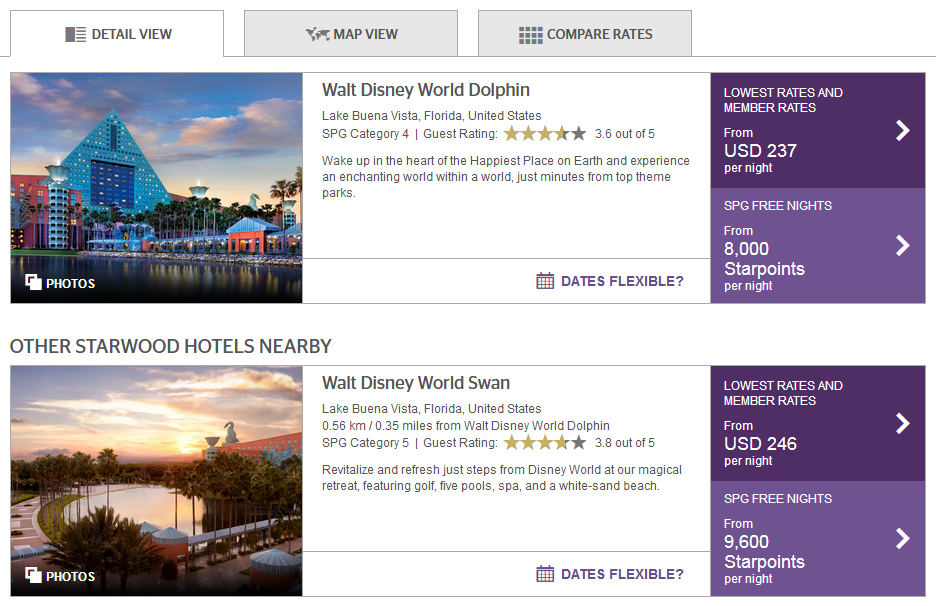Click the Detail View list icon
The width and height of the screenshot is (936, 606).
tap(76, 35)
